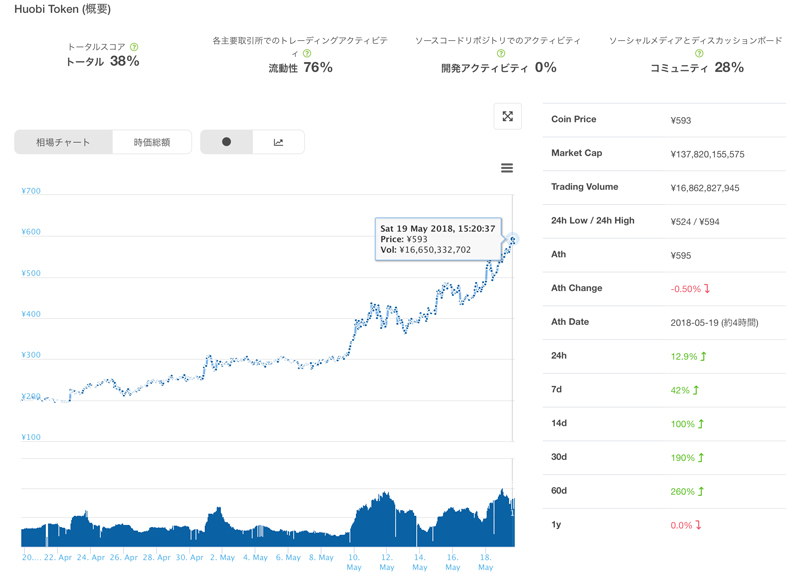Image resolution: width=800 pixels, height=574 pixels.
Task: Click the help icon beside トータルスコア
Action: [134, 47]
